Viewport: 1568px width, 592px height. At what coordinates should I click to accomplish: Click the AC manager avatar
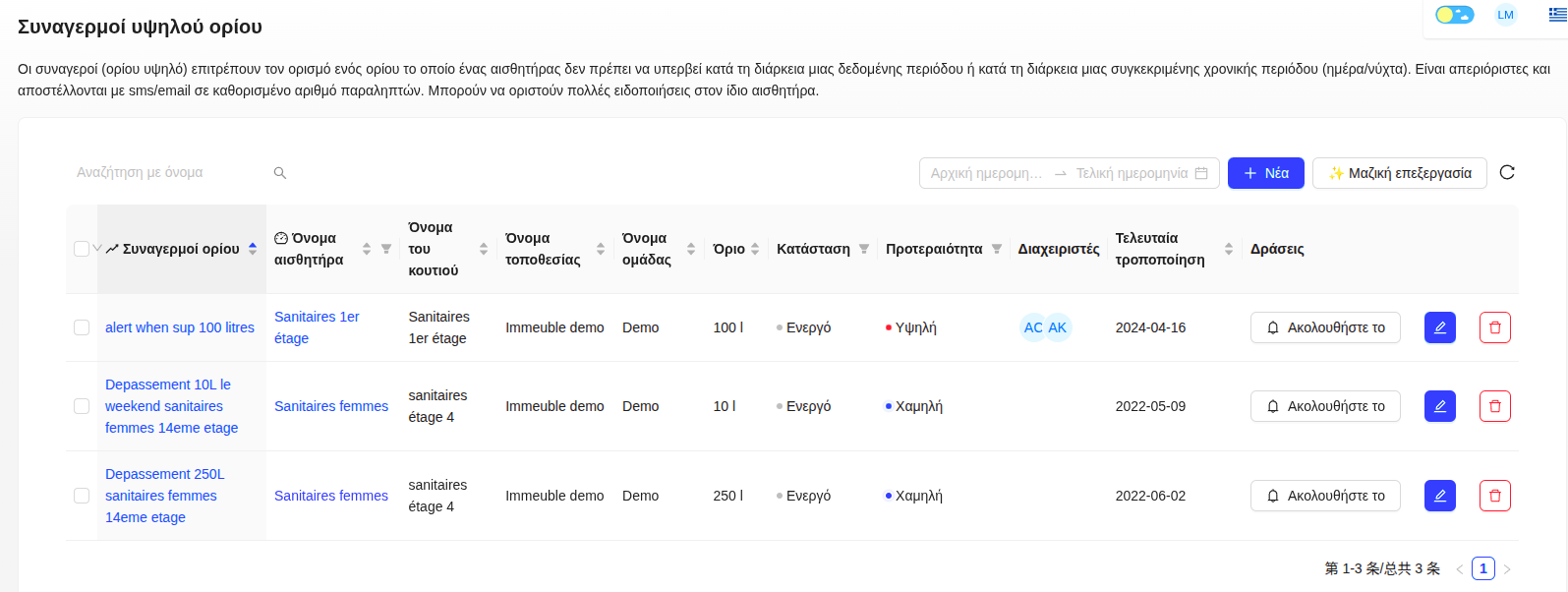pyautogui.click(x=1033, y=327)
